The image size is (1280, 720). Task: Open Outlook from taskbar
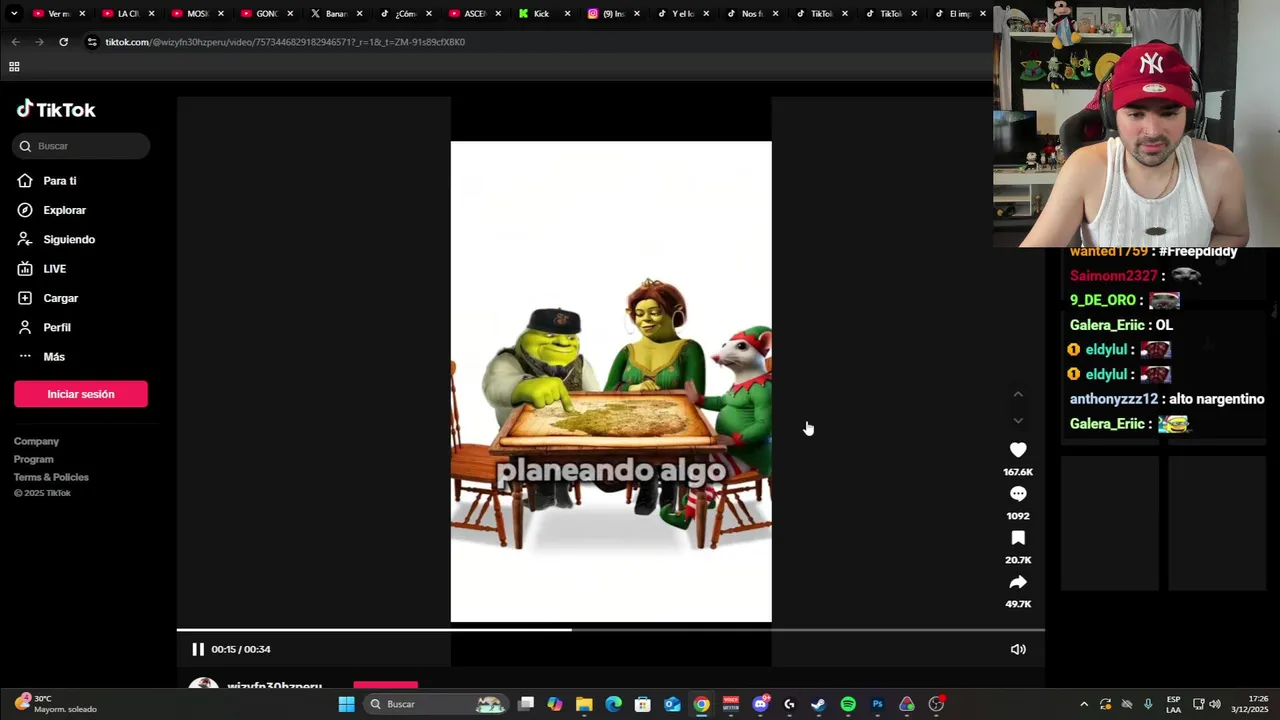pos(672,704)
